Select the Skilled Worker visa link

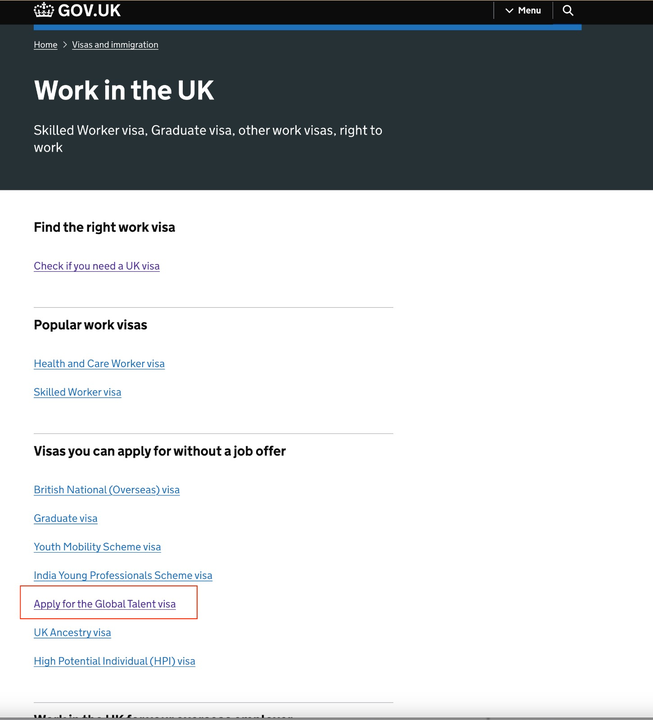point(77,392)
